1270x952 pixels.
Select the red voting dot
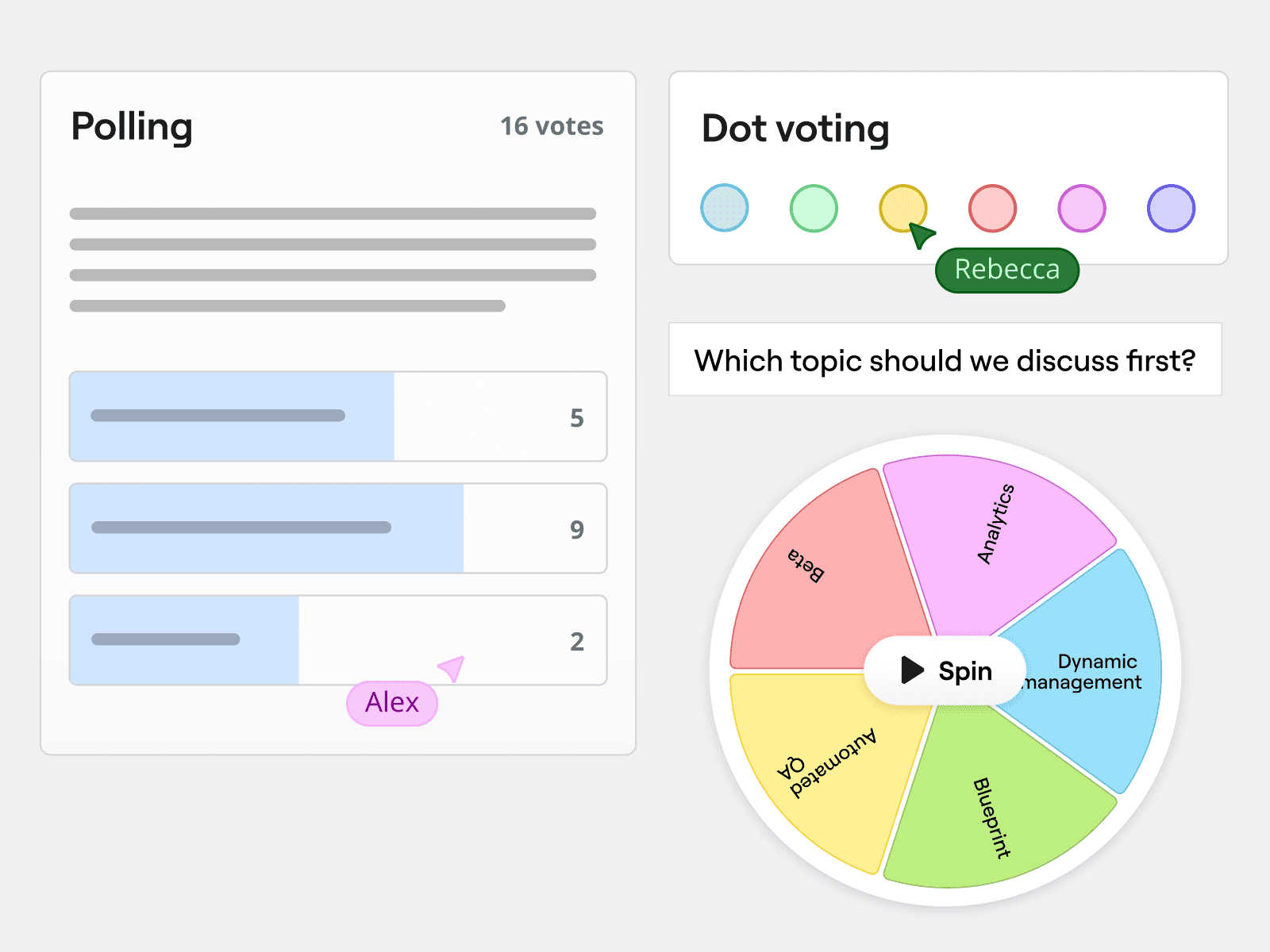tap(992, 208)
